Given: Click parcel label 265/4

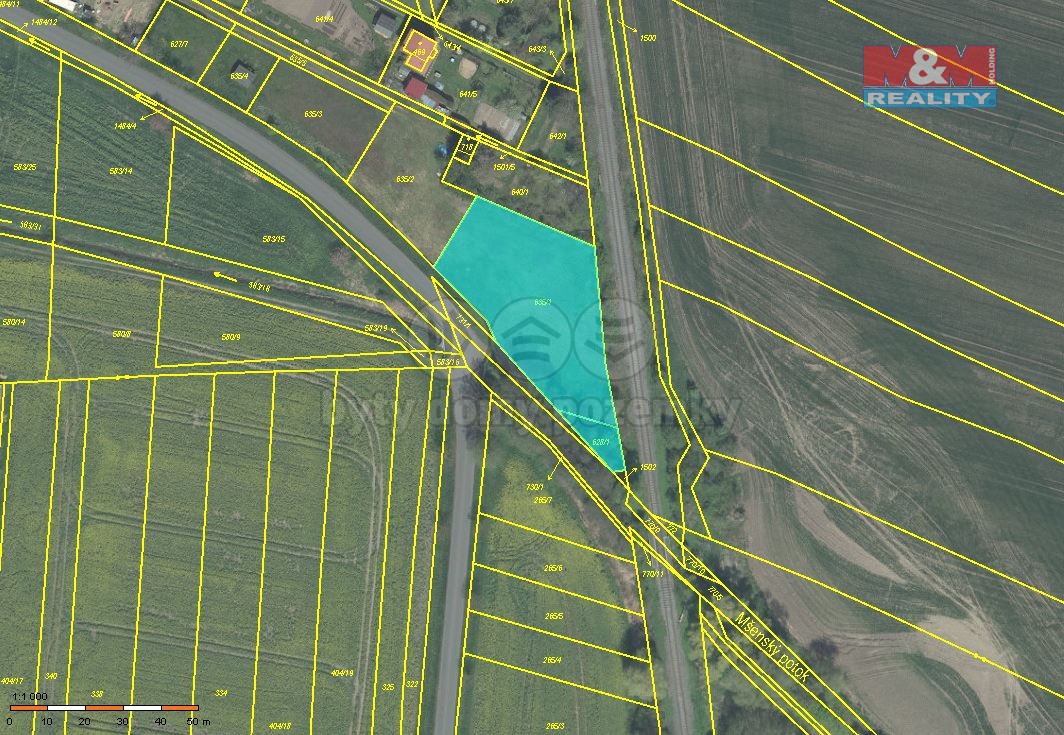Looking at the screenshot, I should point(552,660).
